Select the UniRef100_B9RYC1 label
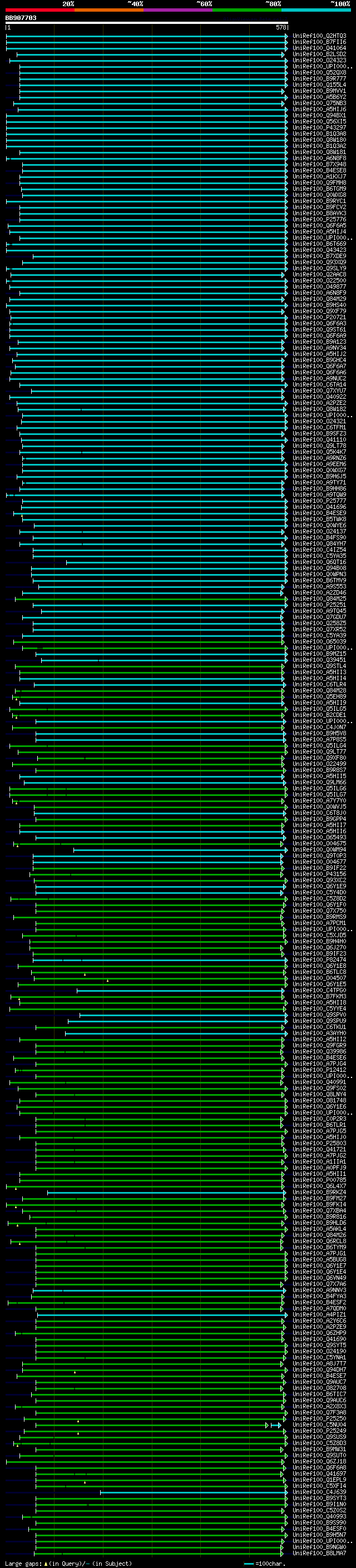The height and width of the screenshot is (1568, 356). point(319,201)
